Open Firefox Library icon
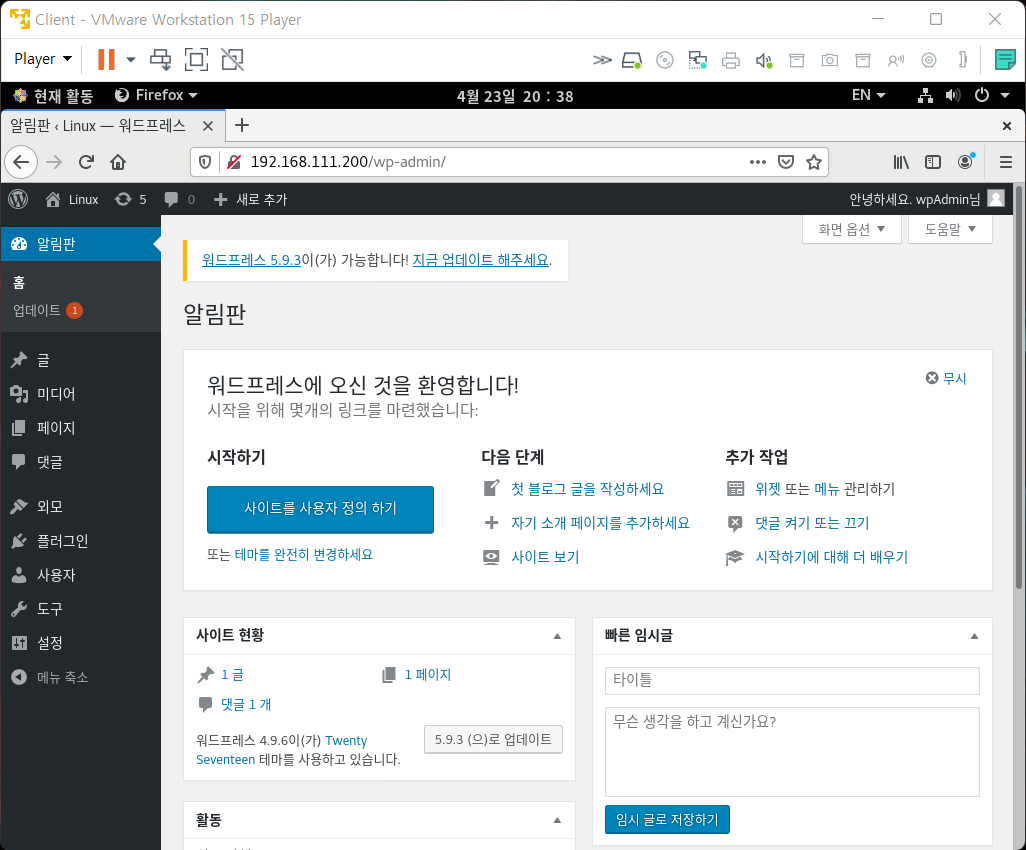The width and height of the screenshot is (1026, 850). pyautogui.click(x=901, y=162)
